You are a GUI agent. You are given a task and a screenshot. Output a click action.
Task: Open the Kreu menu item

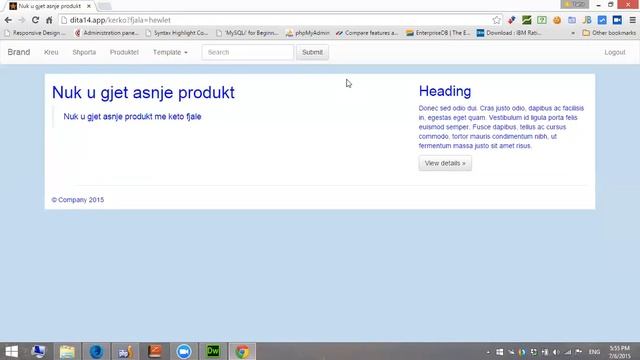tap(51, 52)
